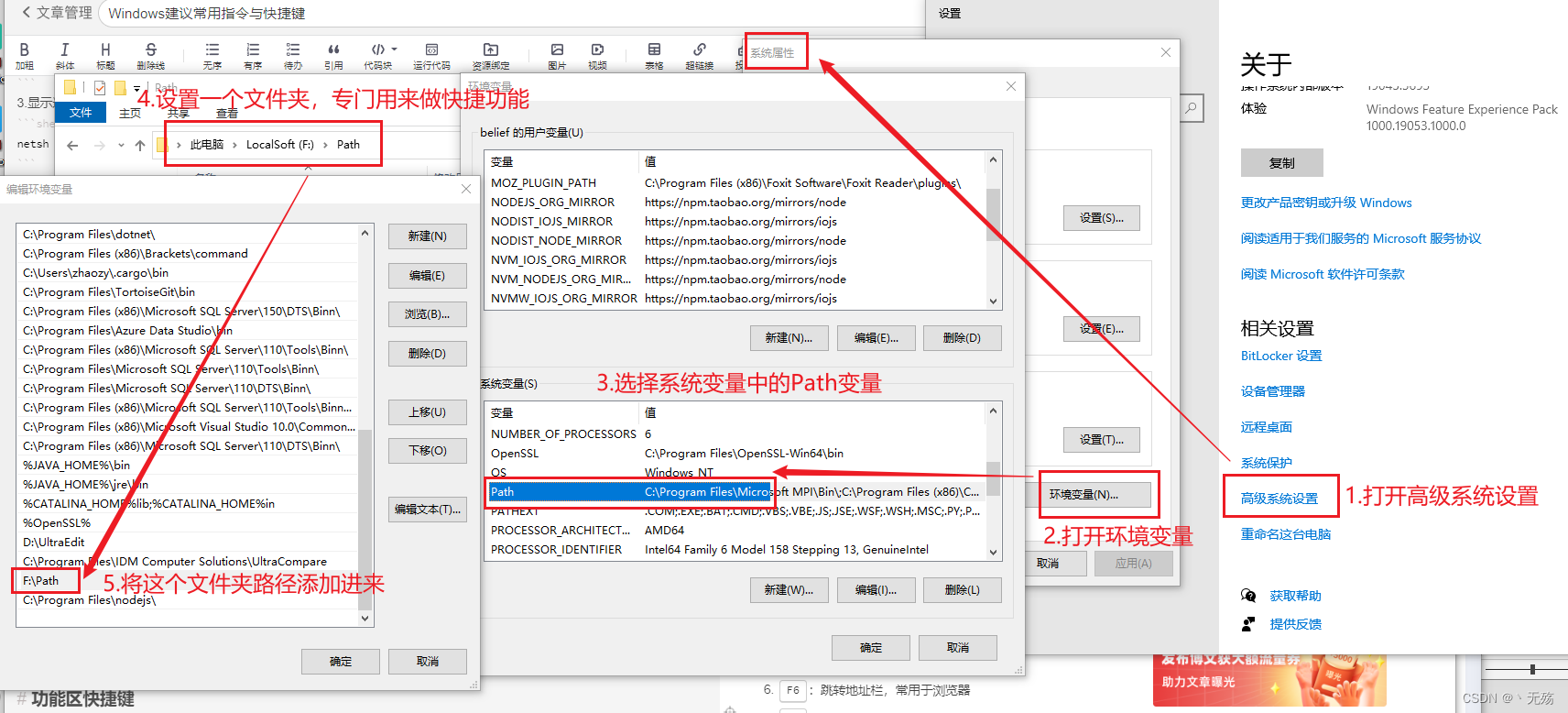Apply italic (斜体) formatting in editor toolbar

coord(64,55)
